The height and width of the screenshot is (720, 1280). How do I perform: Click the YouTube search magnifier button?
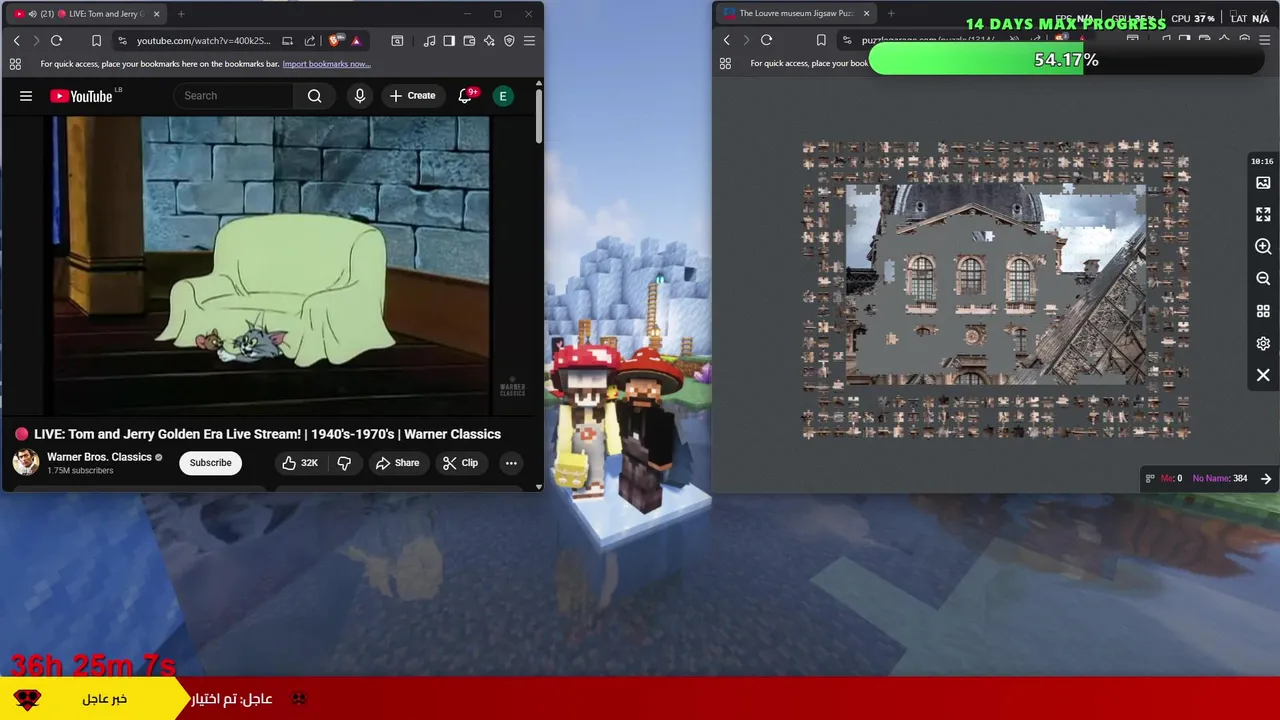click(314, 96)
